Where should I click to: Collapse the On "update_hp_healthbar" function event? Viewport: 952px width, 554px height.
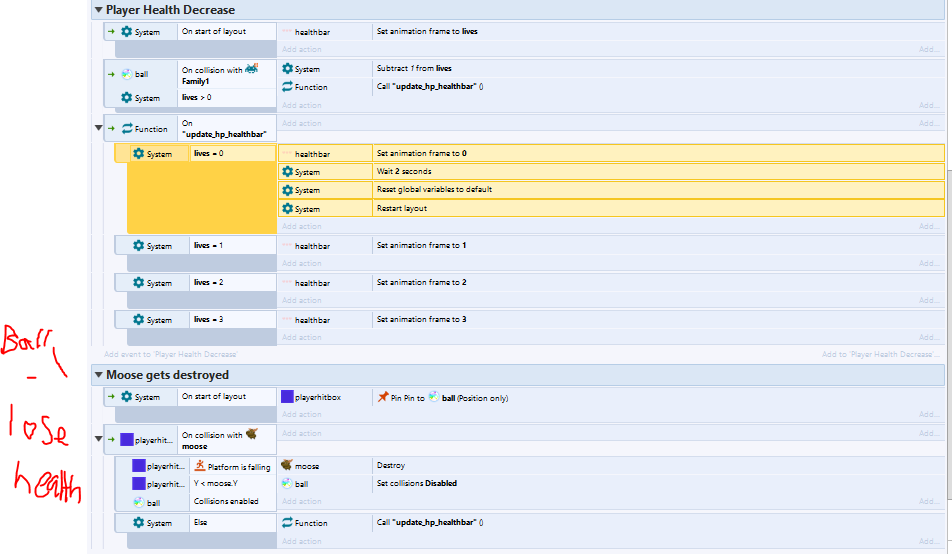[98, 128]
